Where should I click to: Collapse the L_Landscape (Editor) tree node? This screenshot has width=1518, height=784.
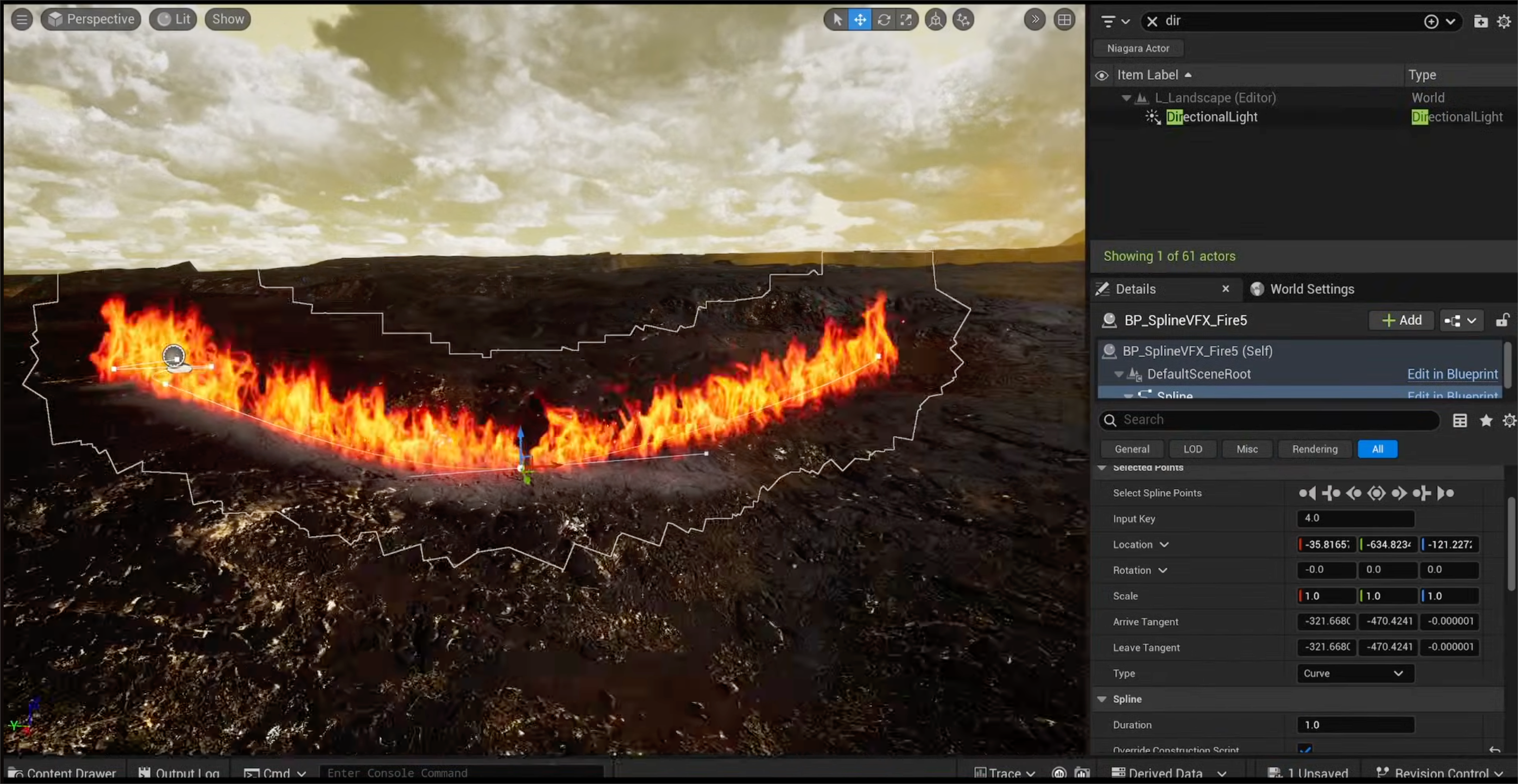pyautogui.click(x=1126, y=98)
